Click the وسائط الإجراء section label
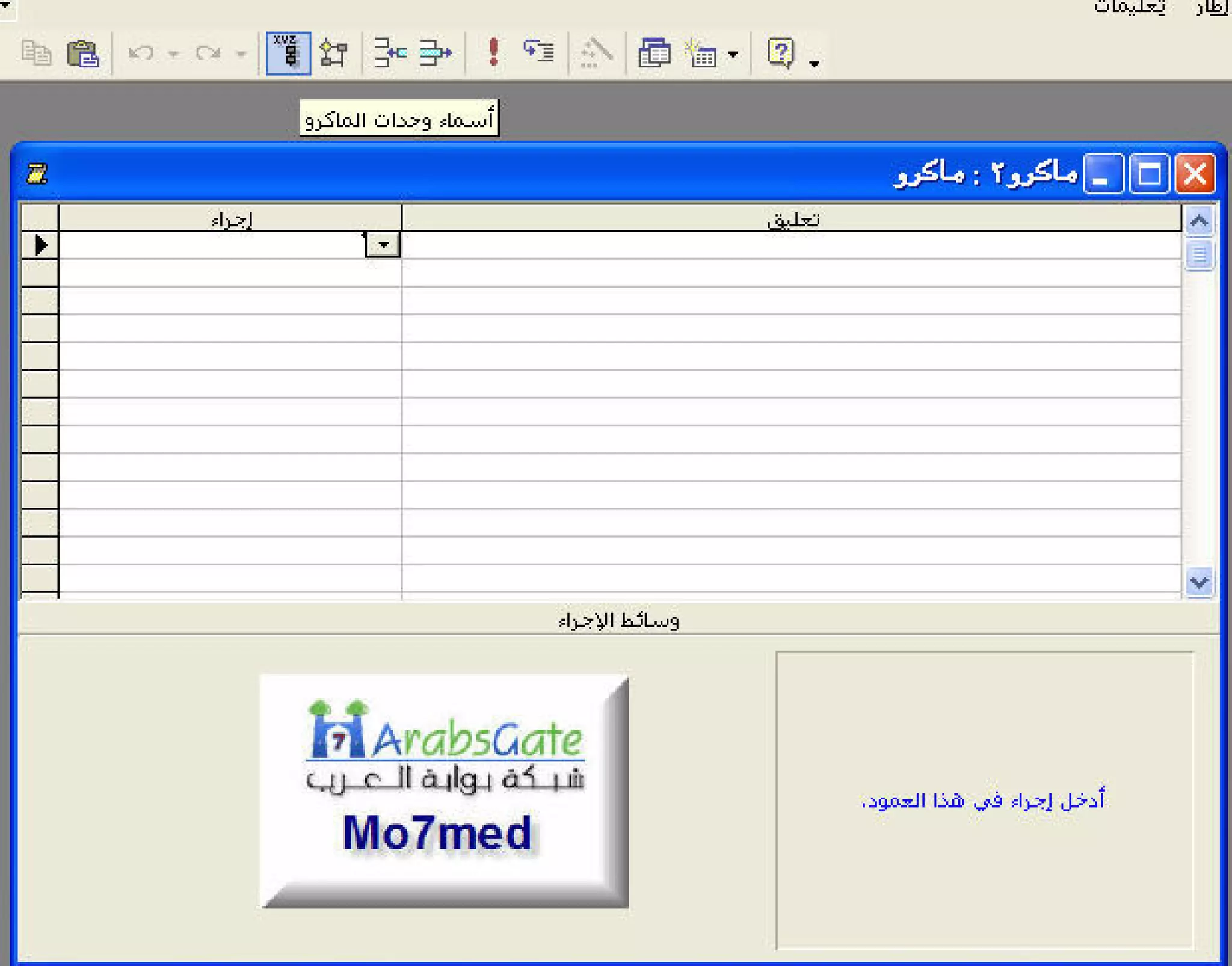 [x=618, y=620]
